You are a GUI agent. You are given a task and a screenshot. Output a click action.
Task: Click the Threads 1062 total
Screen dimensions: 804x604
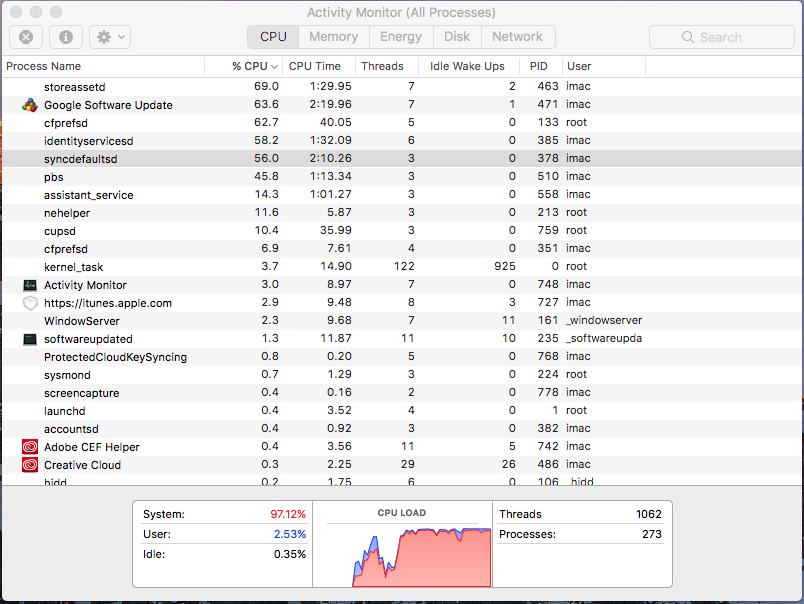(649, 514)
